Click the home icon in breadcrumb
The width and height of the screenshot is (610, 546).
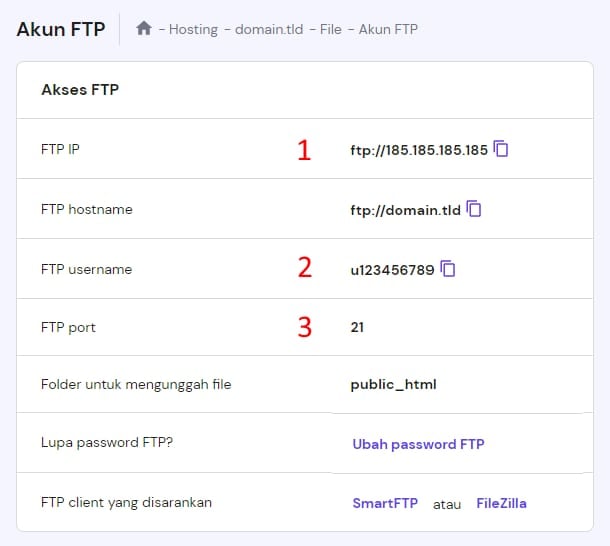coord(144,29)
